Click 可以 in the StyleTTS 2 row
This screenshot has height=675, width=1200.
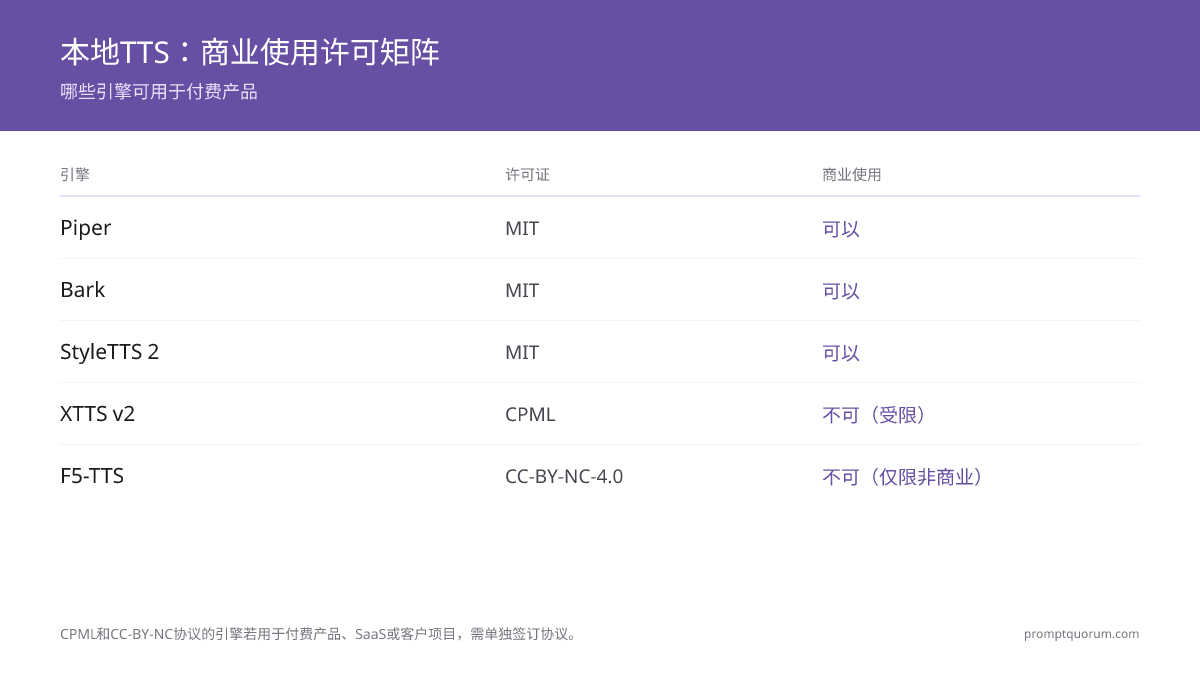[841, 352]
